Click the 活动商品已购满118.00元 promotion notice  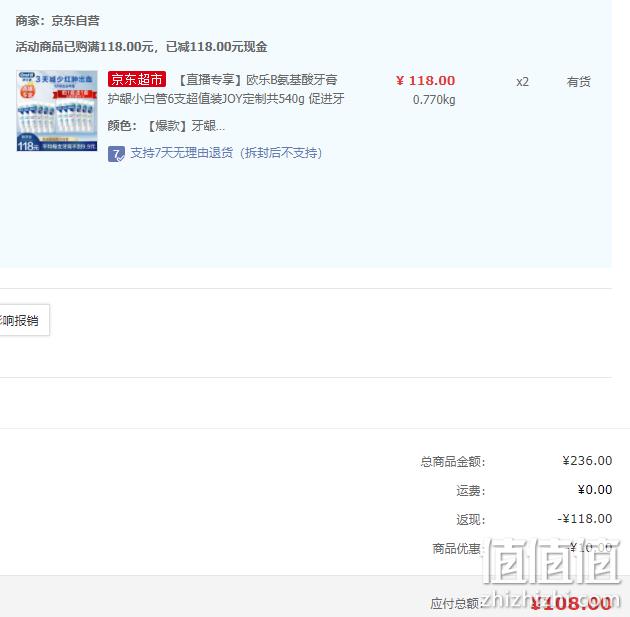141,47
